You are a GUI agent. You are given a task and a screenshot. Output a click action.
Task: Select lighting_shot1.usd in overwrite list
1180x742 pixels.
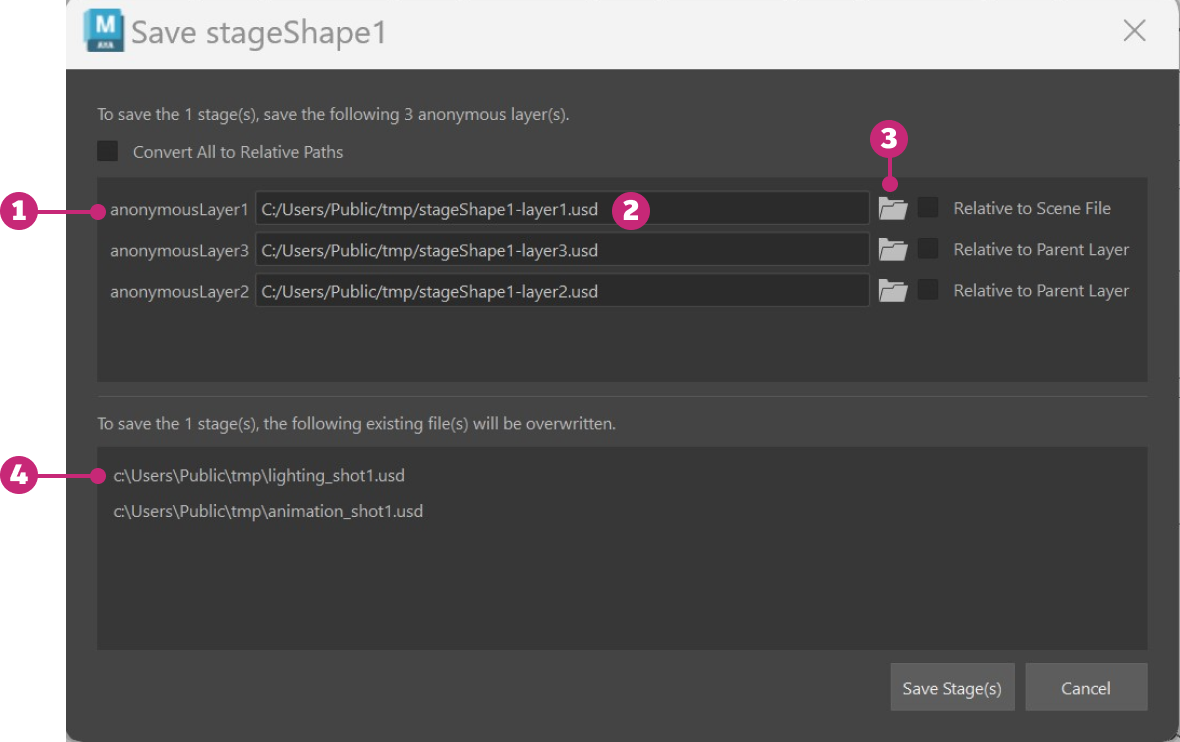tap(259, 476)
